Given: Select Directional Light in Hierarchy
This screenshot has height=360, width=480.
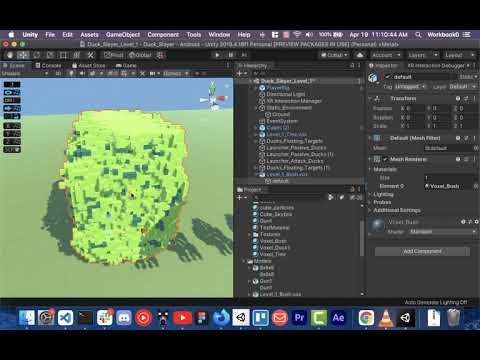Looking at the screenshot, I should tap(285, 94).
